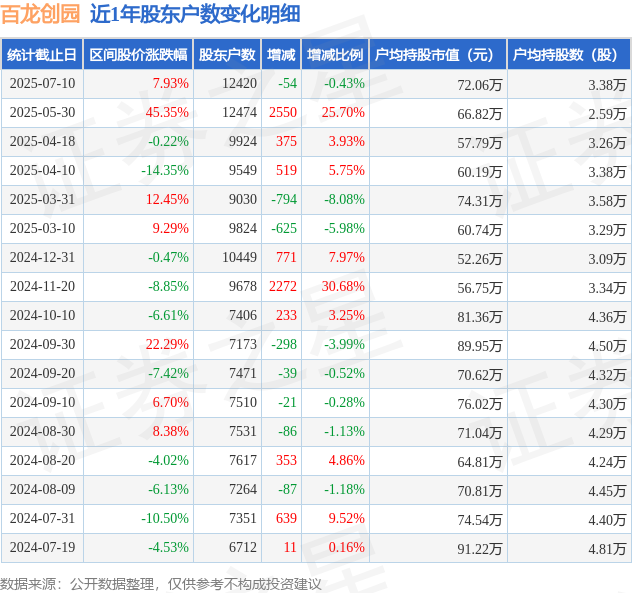
Task: Select the 30.68% change ratio cell
Action: click(x=343, y=287)
